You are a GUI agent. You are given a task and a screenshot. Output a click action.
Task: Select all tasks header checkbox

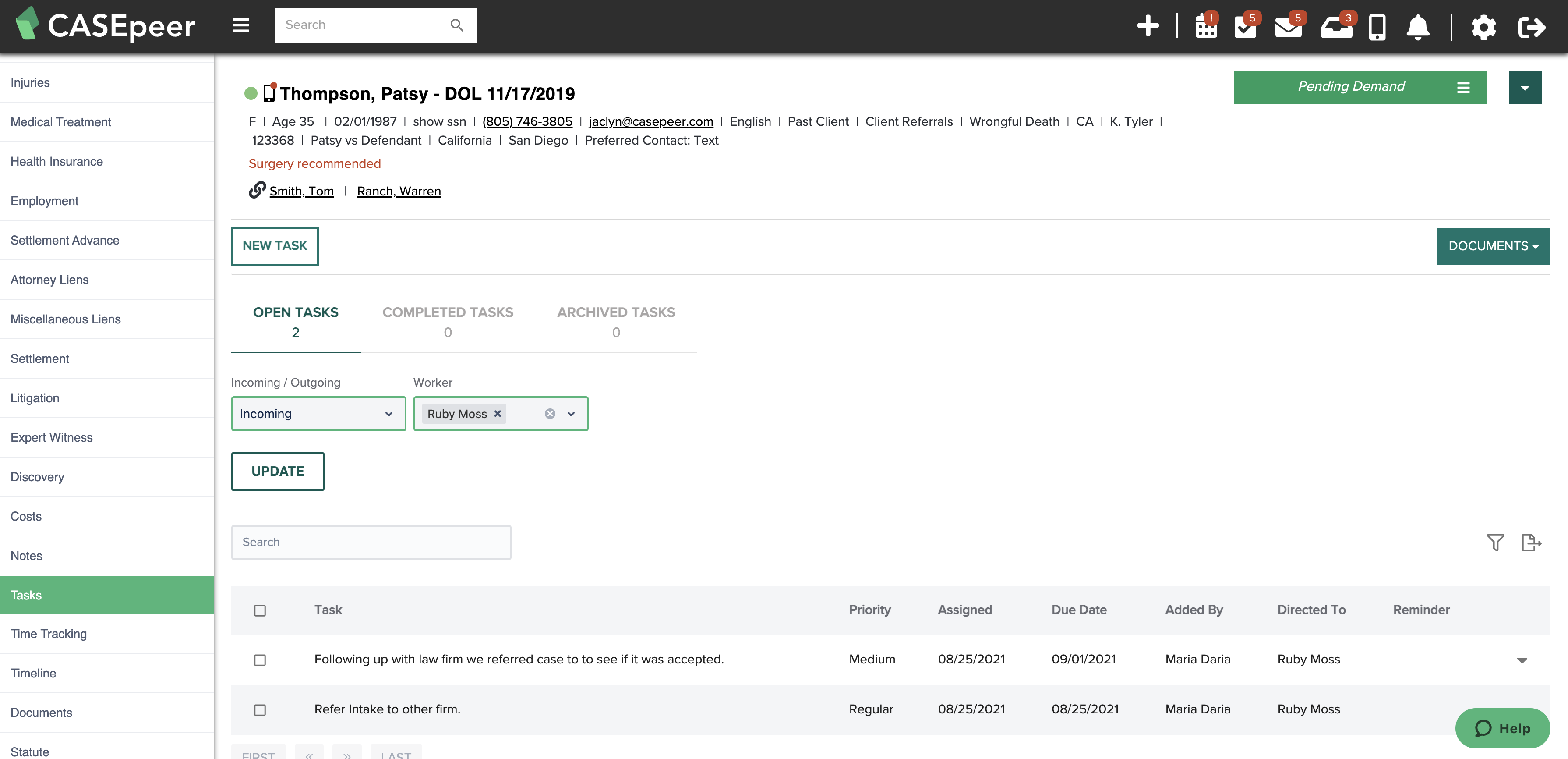click(x=260, y=610)
